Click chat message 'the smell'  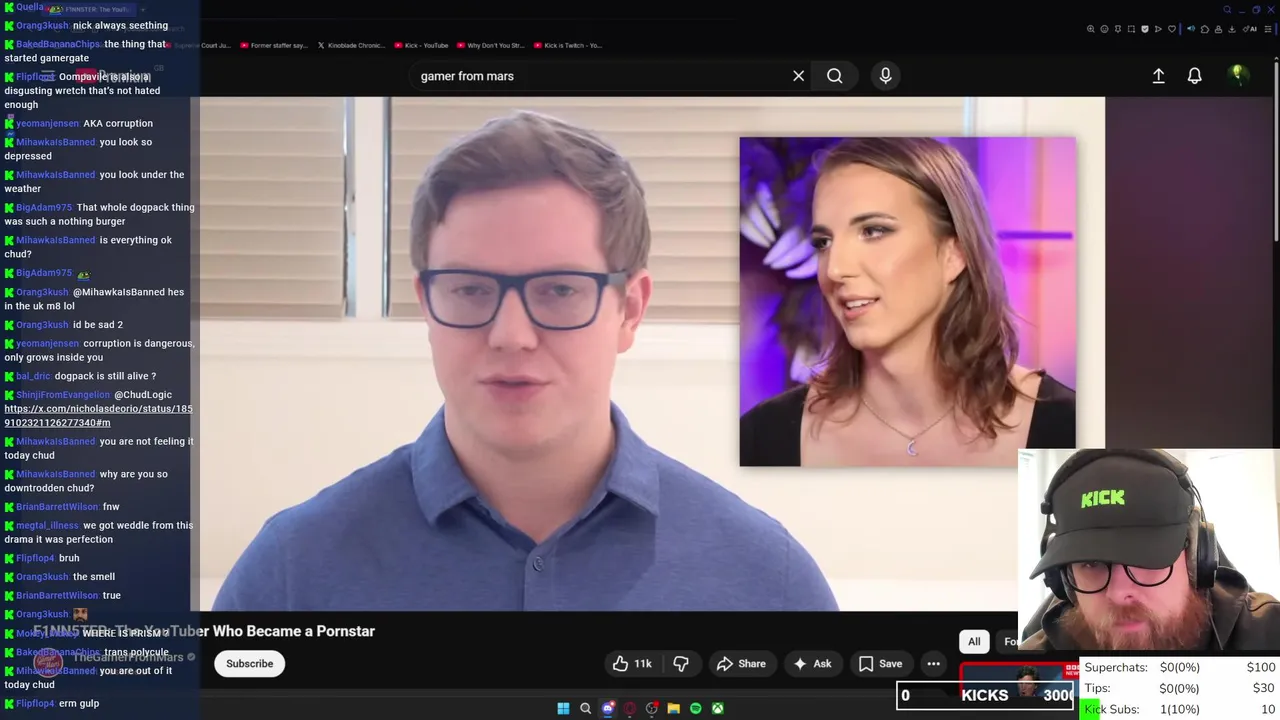[x=94, y=576]
